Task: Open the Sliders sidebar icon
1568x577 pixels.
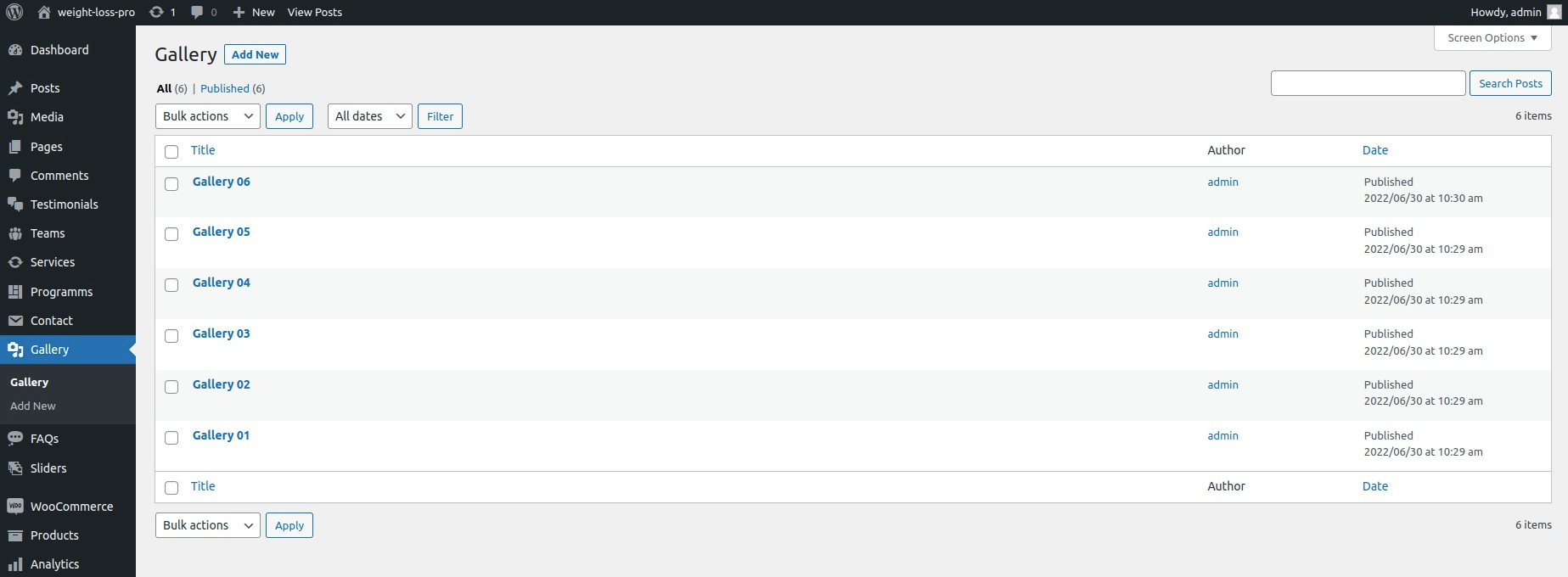Action: 15,468
